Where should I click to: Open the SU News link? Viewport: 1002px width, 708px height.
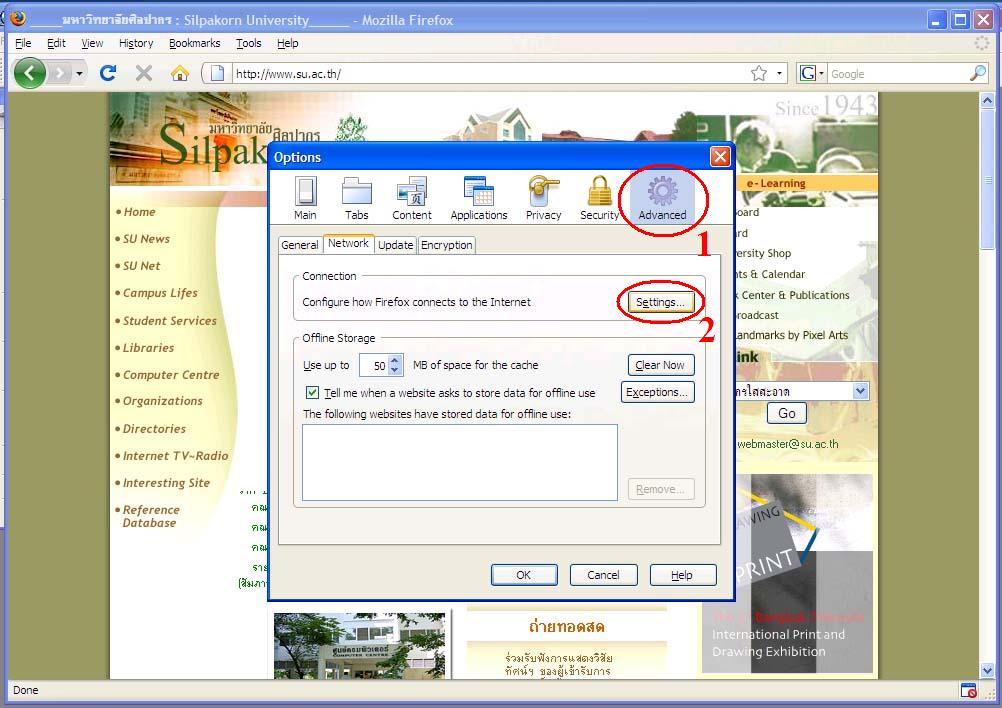click(146, 238)
